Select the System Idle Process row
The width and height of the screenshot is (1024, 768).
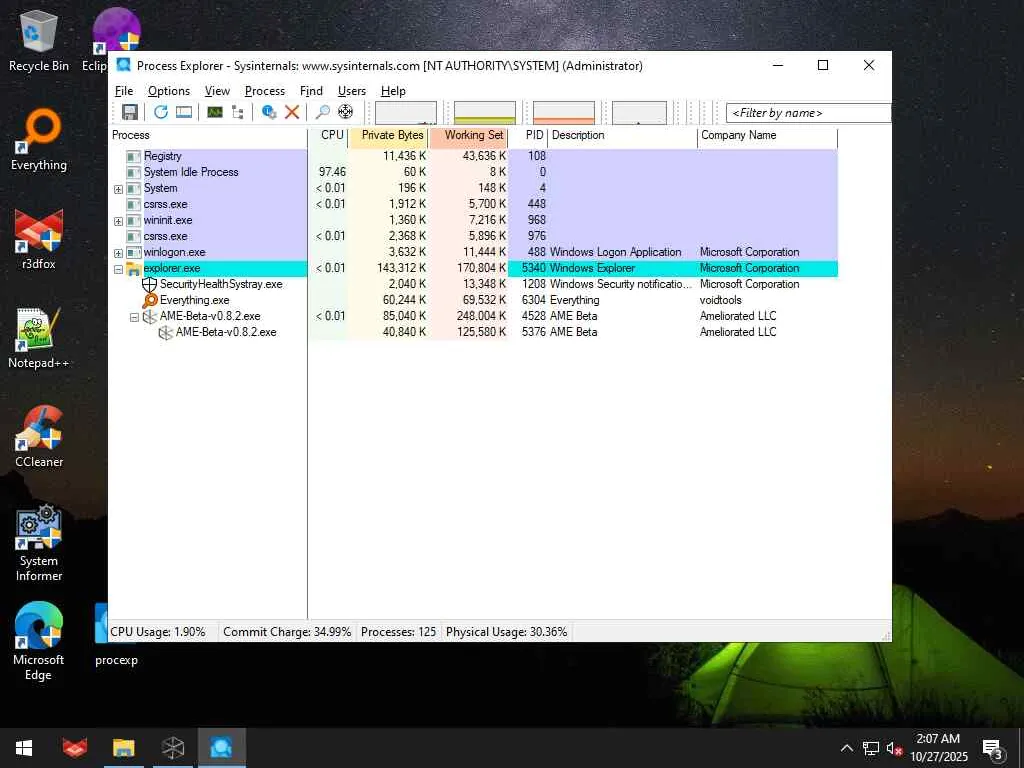tap(473, 172)
